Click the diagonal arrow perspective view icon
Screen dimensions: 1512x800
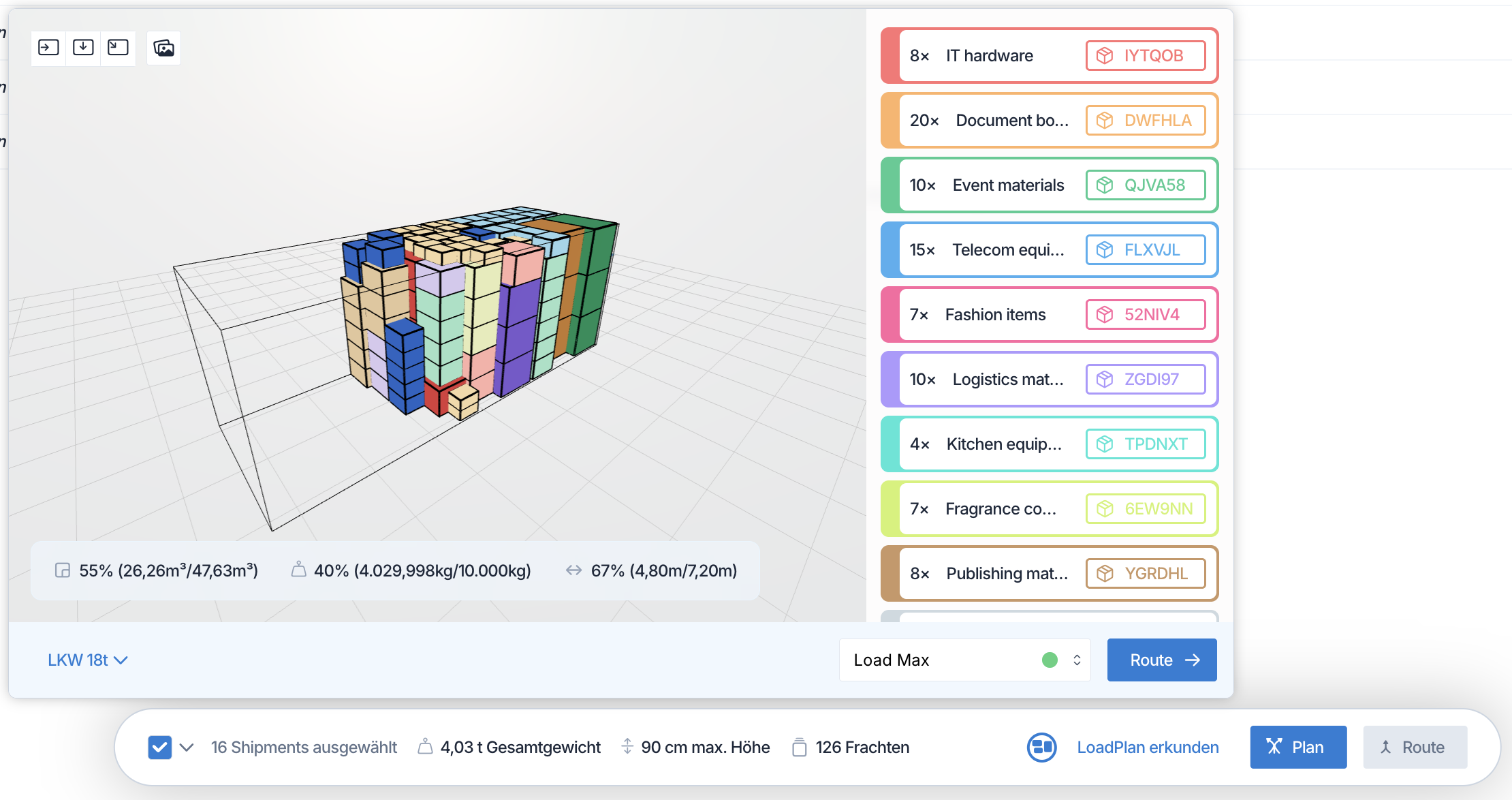click(x=118, y=48)
